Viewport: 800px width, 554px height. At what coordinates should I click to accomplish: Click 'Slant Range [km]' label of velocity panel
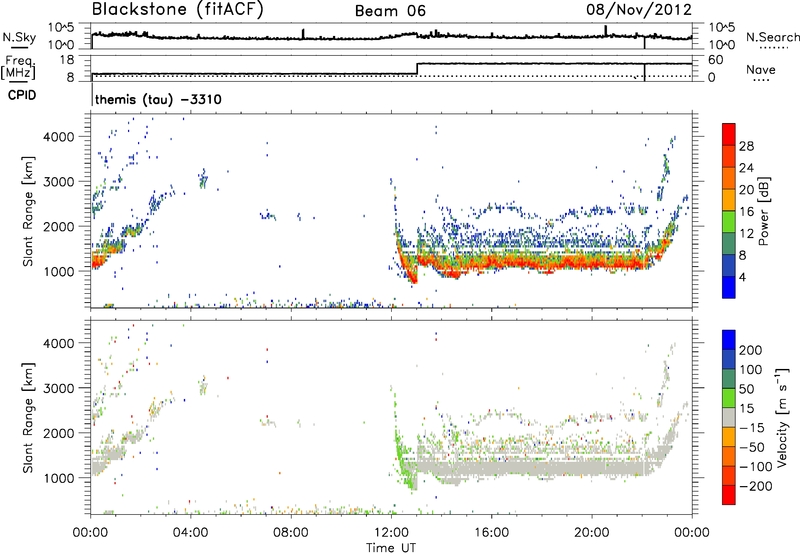pyautogui.click(x=28, y=417)
